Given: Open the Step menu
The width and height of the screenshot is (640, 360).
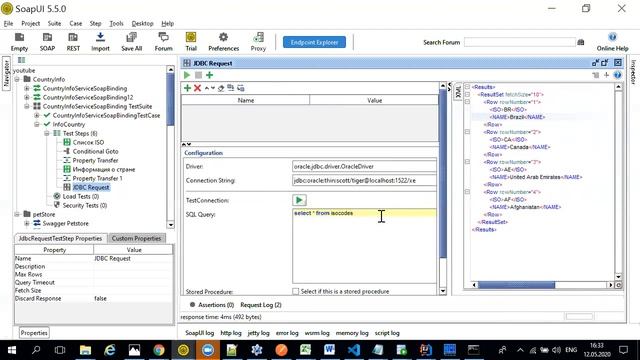Looking at the screenshot, I should click(x=96, y=23).
